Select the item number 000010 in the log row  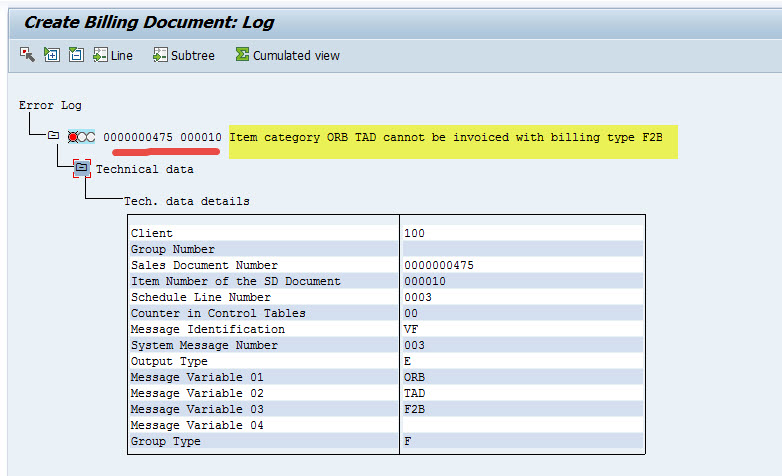tap(200, 137)
